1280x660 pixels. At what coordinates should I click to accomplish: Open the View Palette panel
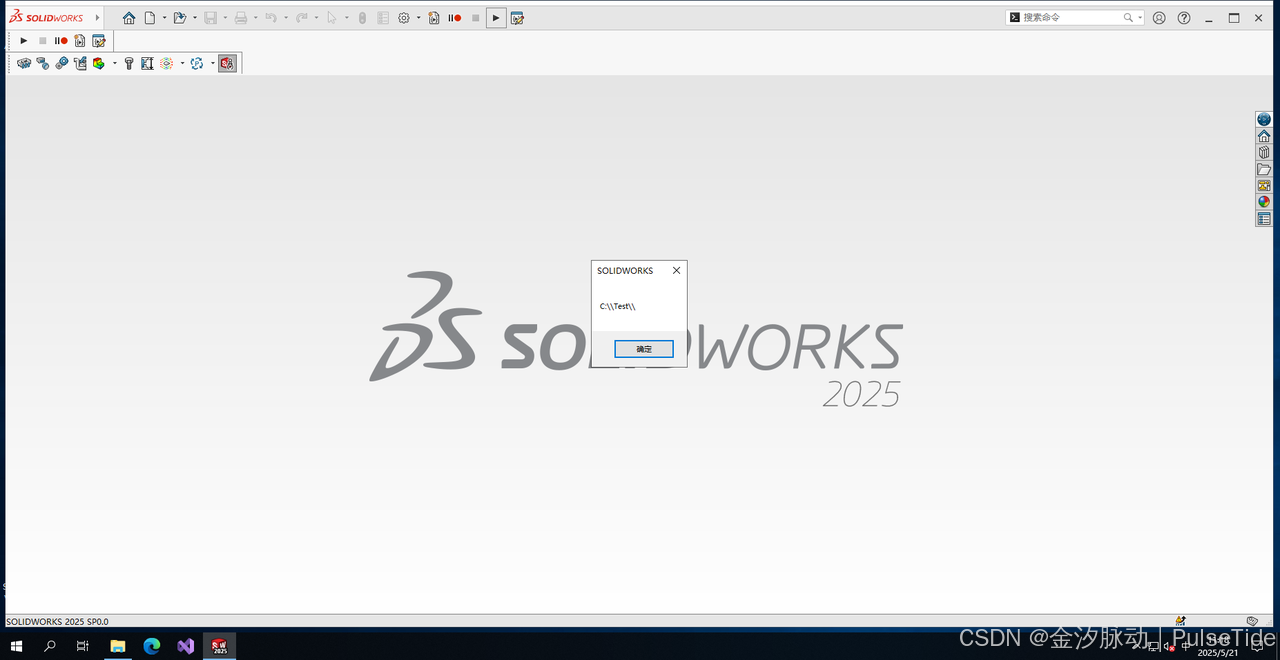tap(1263, 184)
